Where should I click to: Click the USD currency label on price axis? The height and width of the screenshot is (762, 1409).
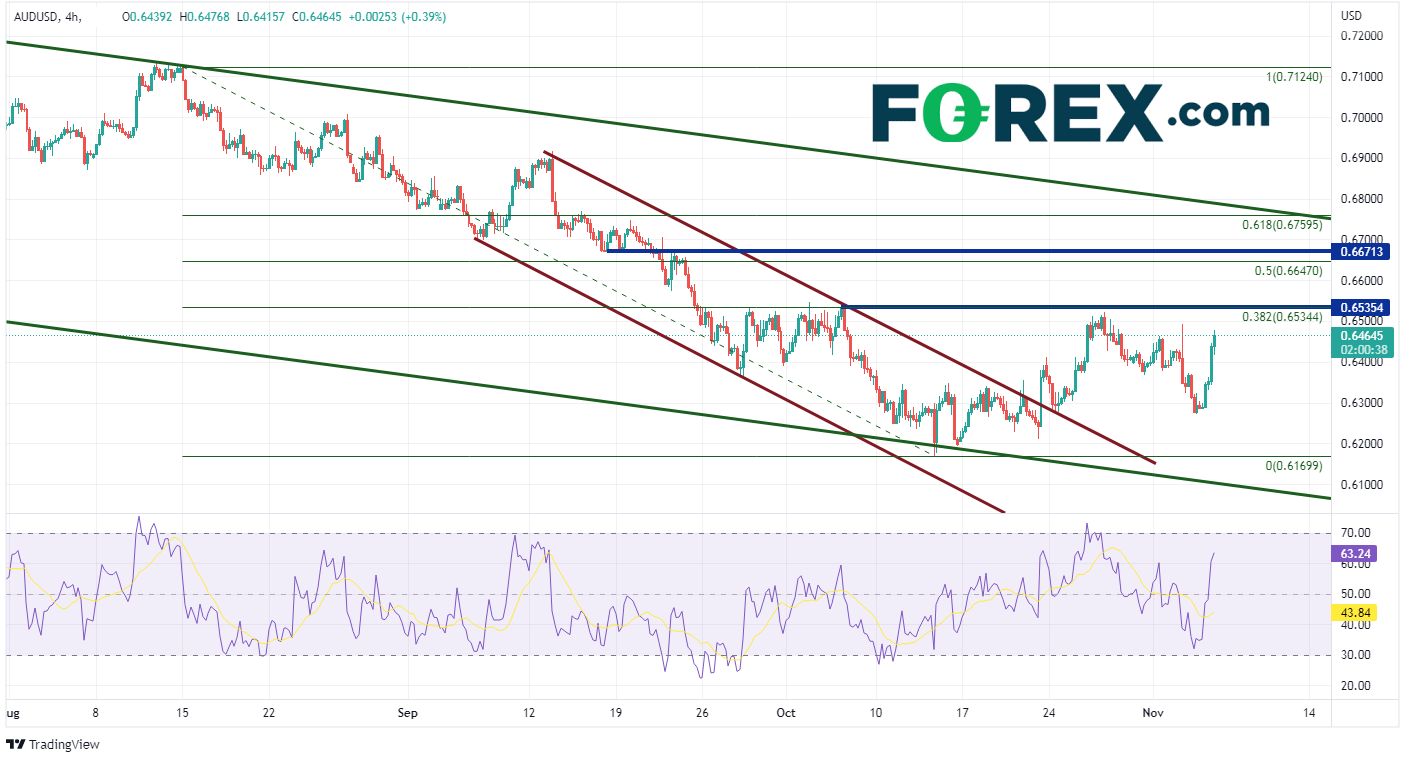1351,16
